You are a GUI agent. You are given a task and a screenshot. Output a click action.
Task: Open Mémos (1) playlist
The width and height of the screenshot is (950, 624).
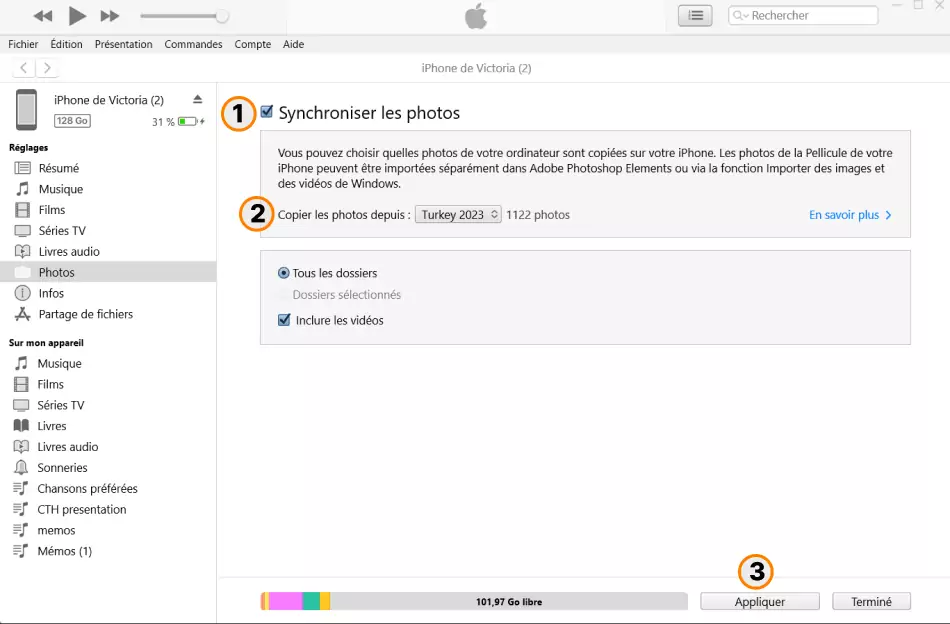(64, 551)
